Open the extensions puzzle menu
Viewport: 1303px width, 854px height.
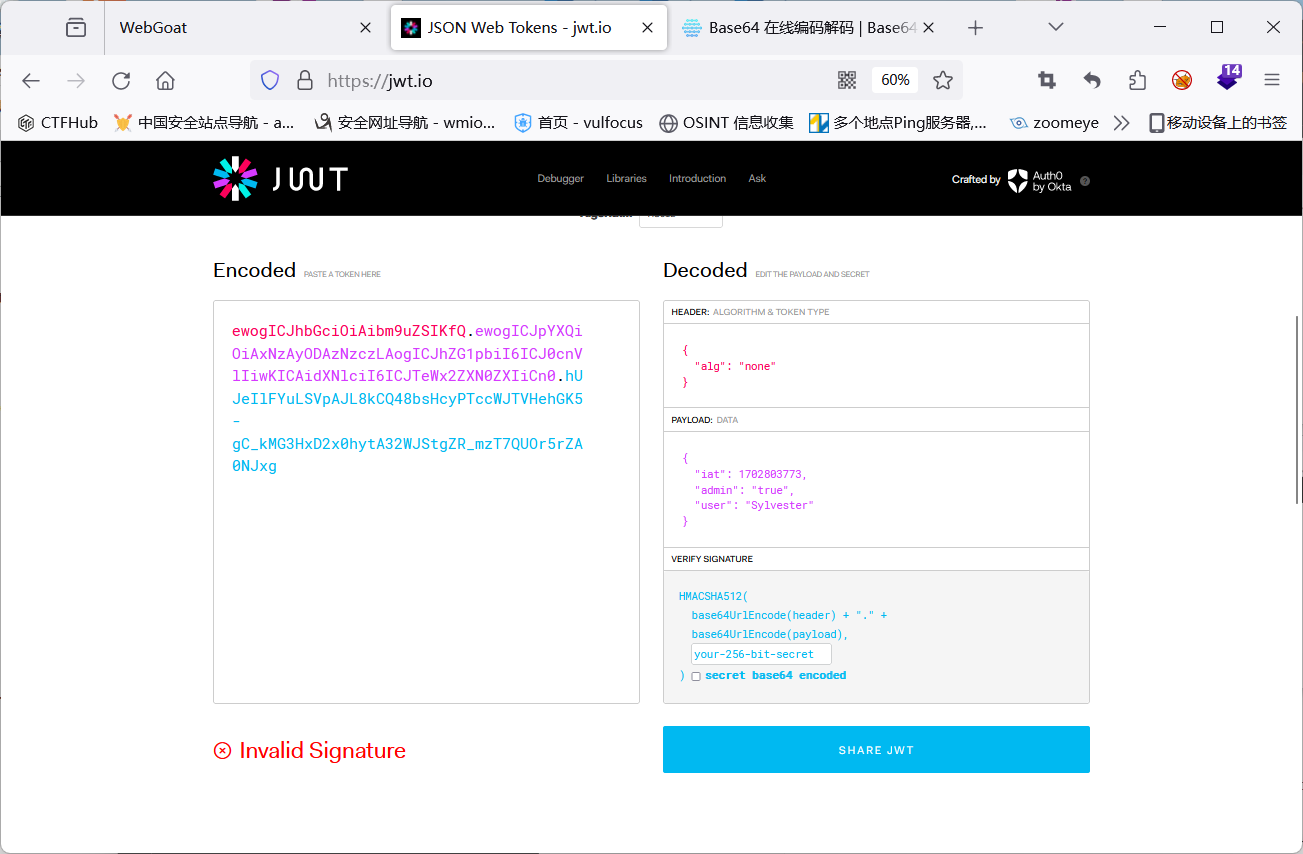click(1137, 81)
